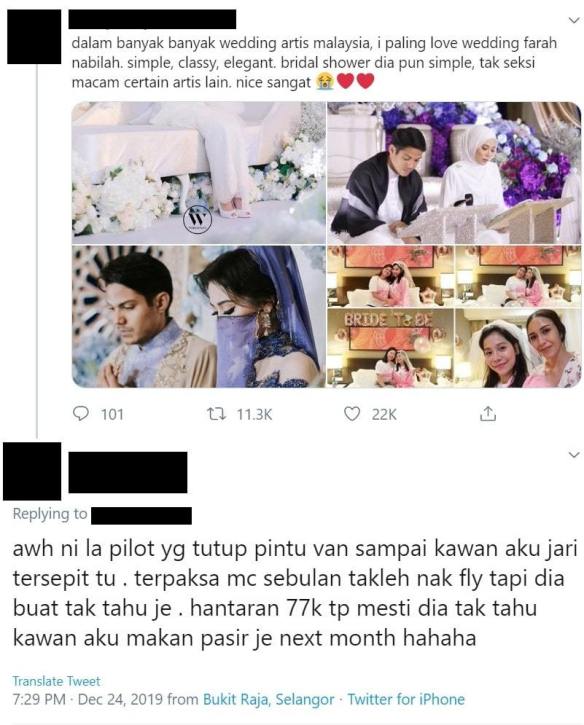Viewport: 584px width, 725px height.
Task: Open the top tweet author's redacted name
Action: 152,20
